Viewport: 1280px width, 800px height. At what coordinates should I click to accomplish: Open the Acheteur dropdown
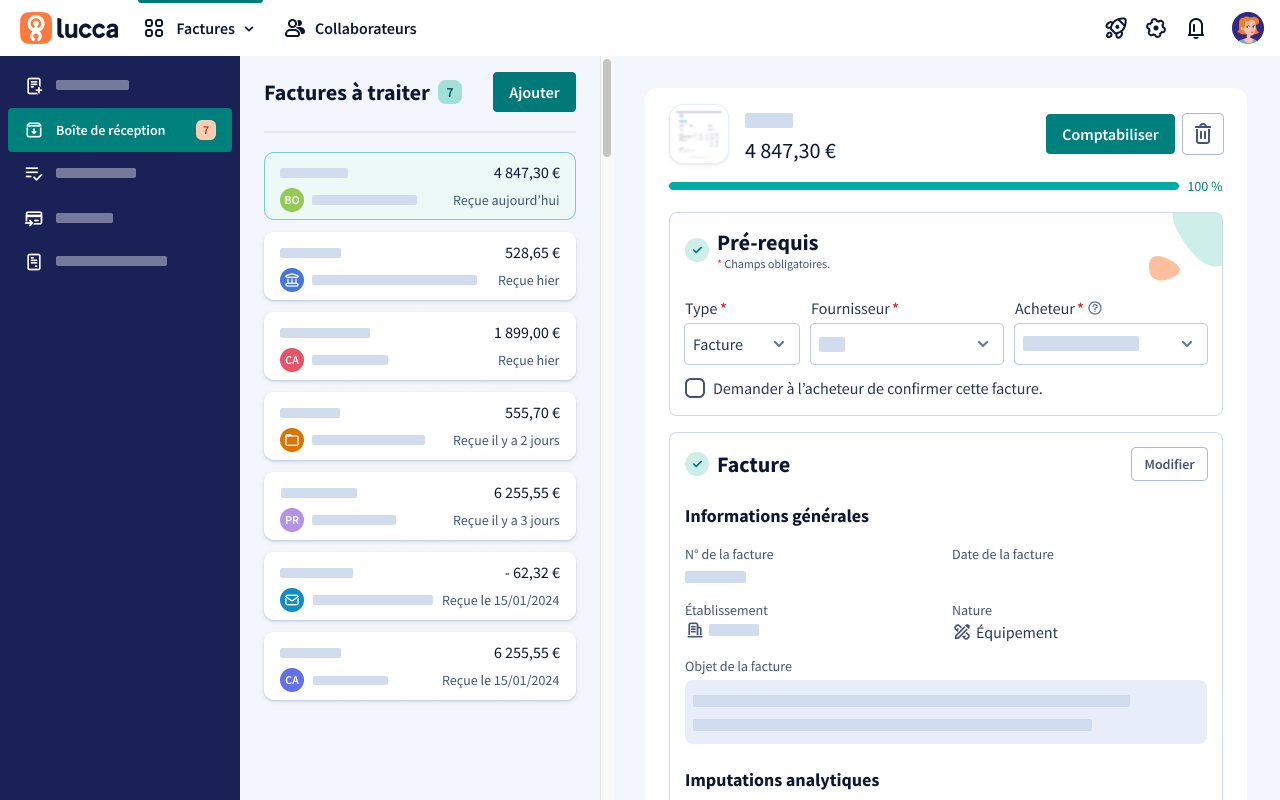pyautogui.click(x=1110, y=344)
